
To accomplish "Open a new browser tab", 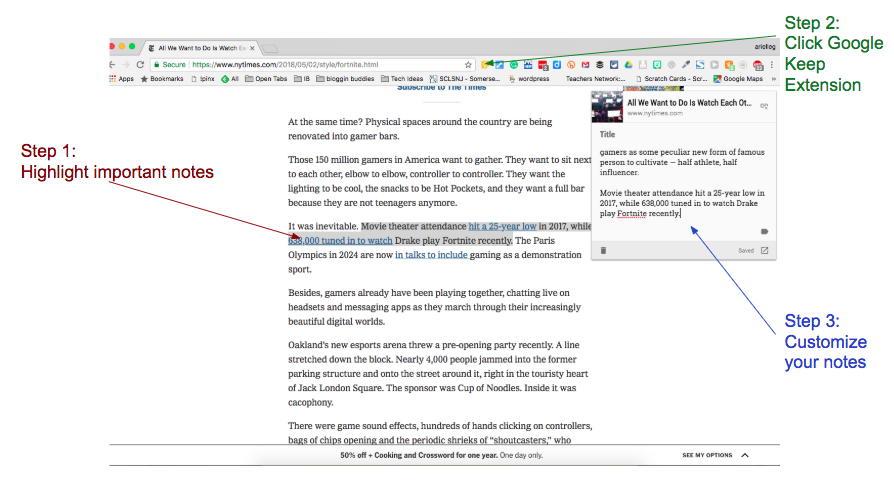I will click(x=270, y=48).
